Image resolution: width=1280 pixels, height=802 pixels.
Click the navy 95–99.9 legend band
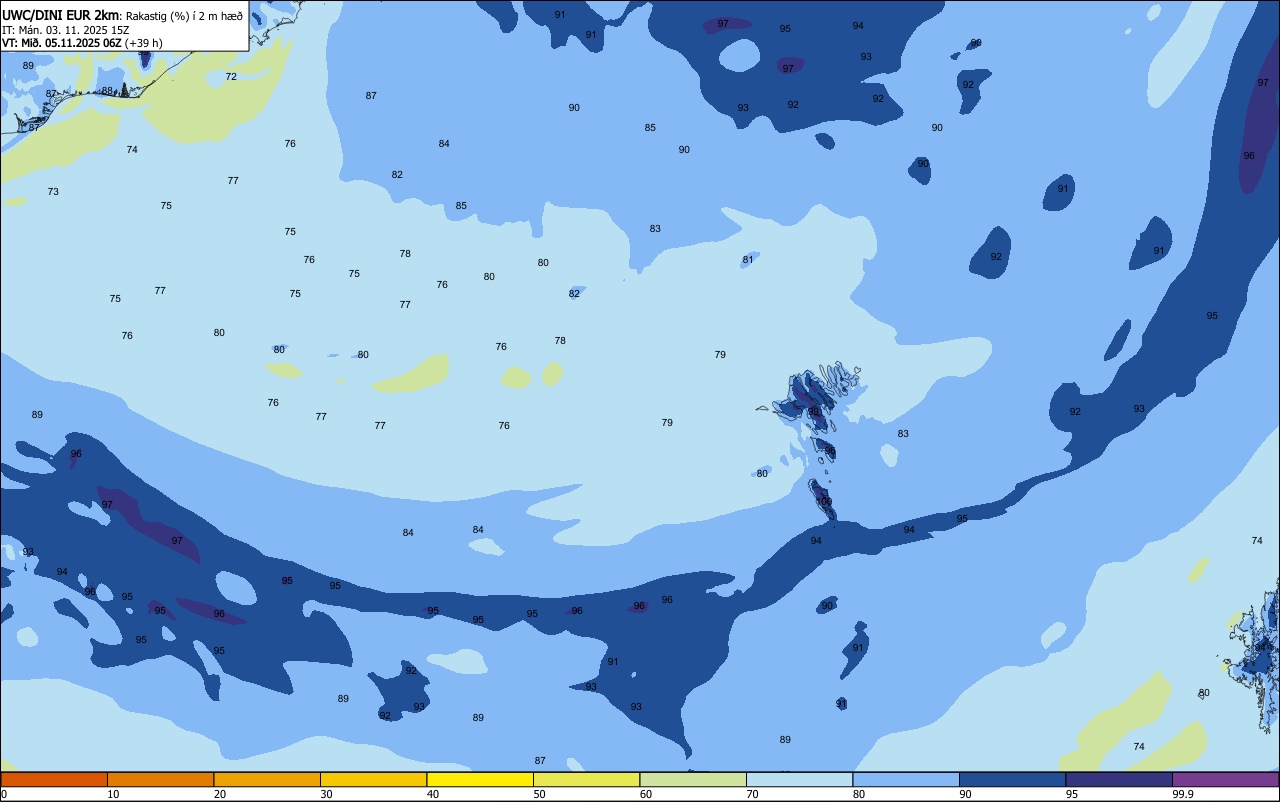click(1119, 779)
